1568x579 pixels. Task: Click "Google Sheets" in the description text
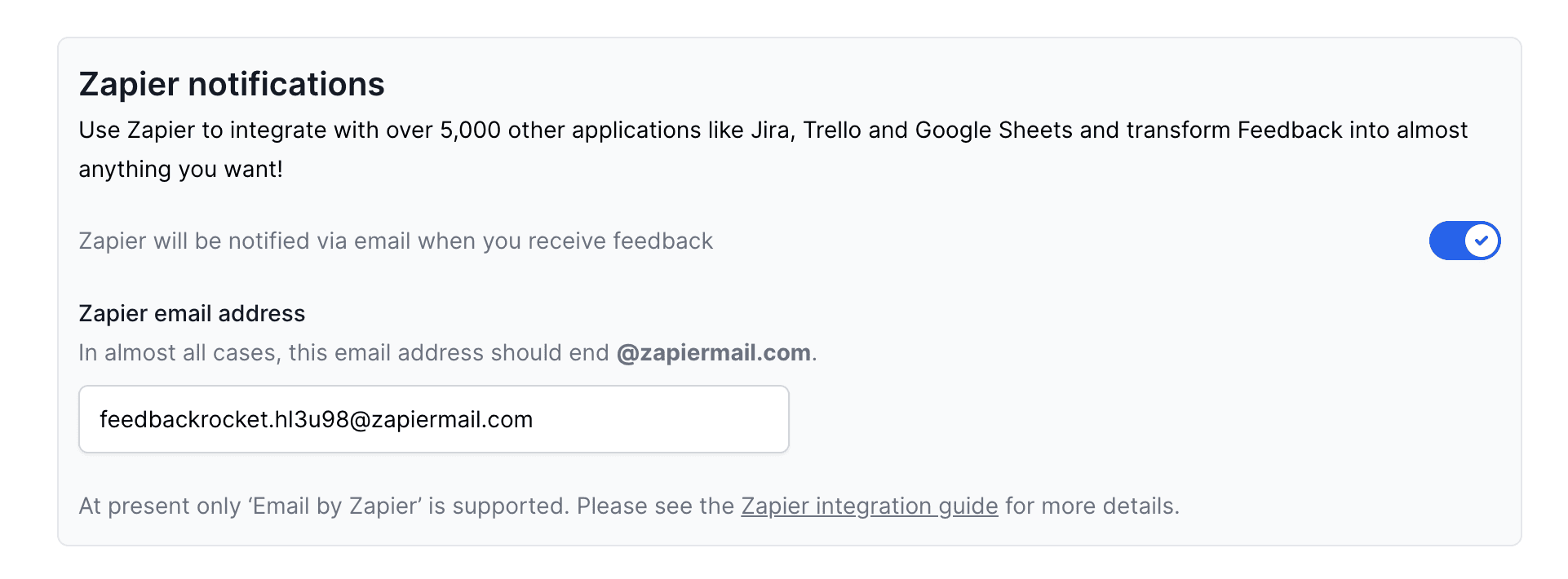coord(993,130)
